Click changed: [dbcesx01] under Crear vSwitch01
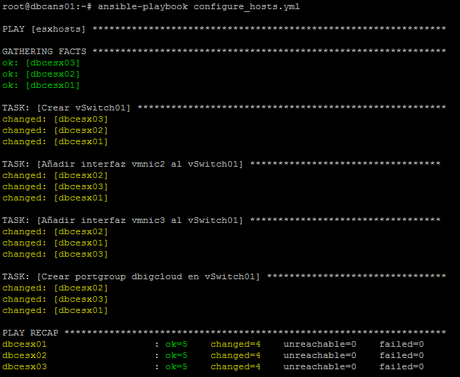This screenshot has width=460, height=377. (x=55, y=142)
